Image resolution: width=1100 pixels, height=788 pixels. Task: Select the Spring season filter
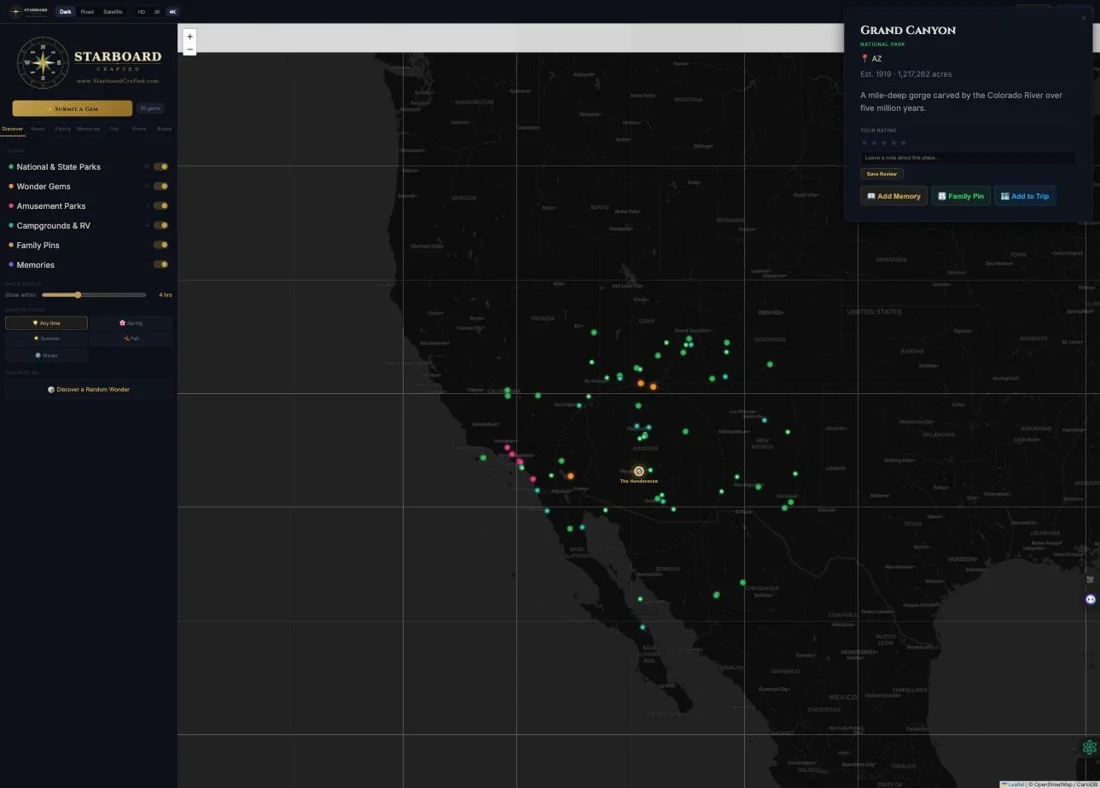click(x=130, y=323)
